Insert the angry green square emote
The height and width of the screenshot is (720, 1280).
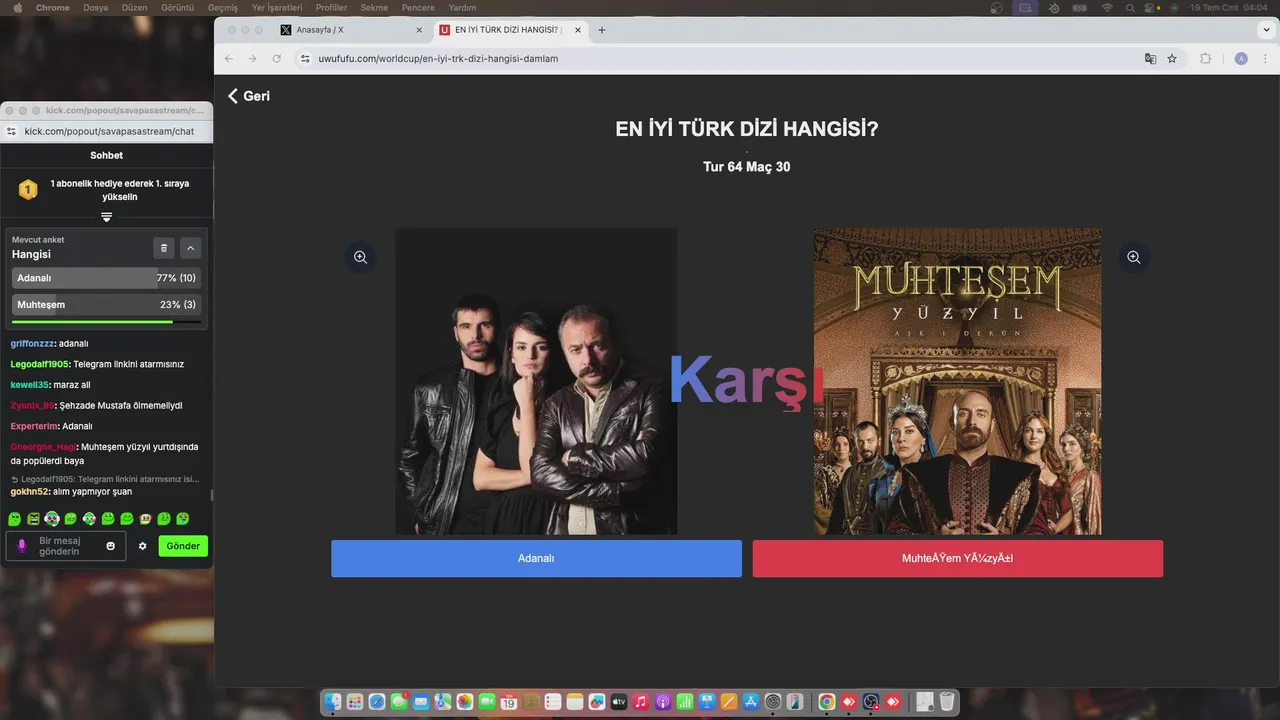tap(33, 519)
